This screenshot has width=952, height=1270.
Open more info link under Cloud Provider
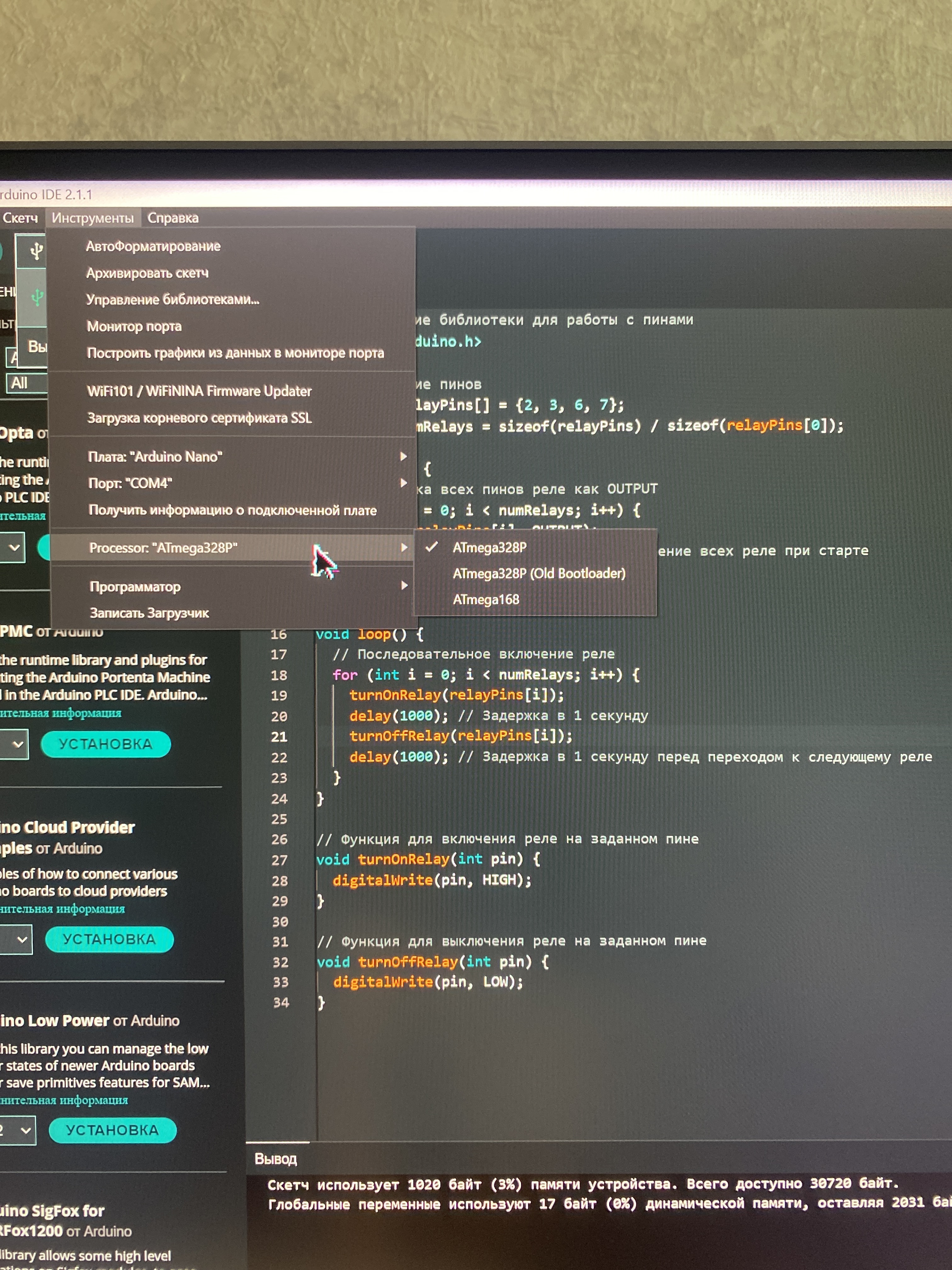pyautogui.click(x=63, y=909)
